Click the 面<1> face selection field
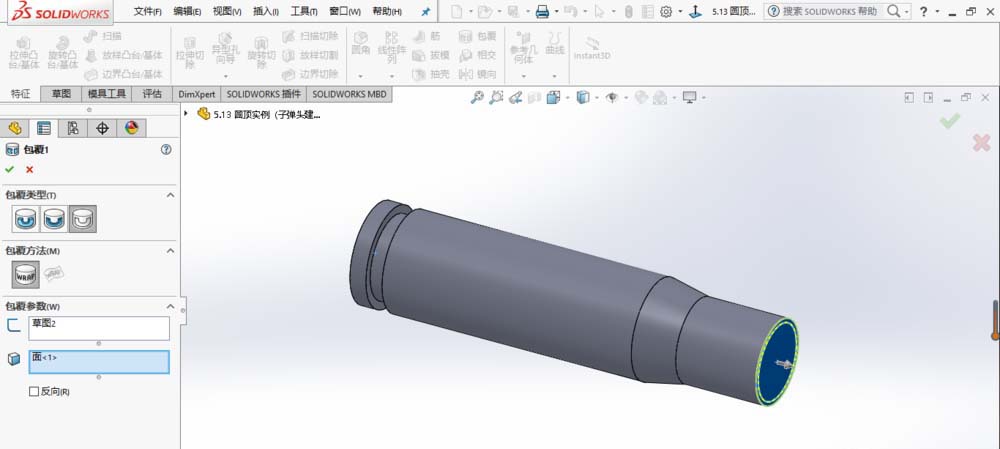The height and width of the screenshot is (449, 1000). (x=99, y=362)
